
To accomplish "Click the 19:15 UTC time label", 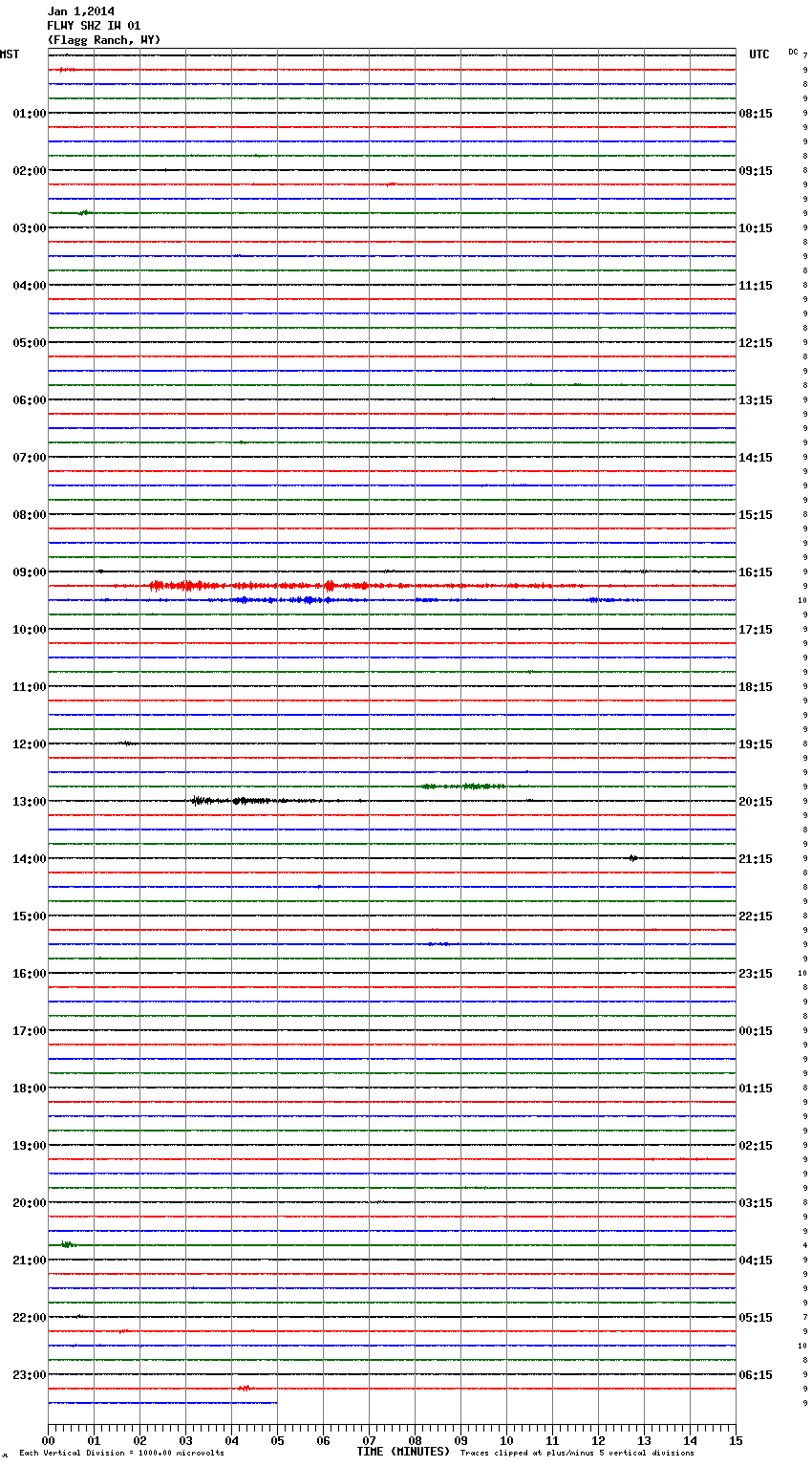I will [x=756, y=744].
